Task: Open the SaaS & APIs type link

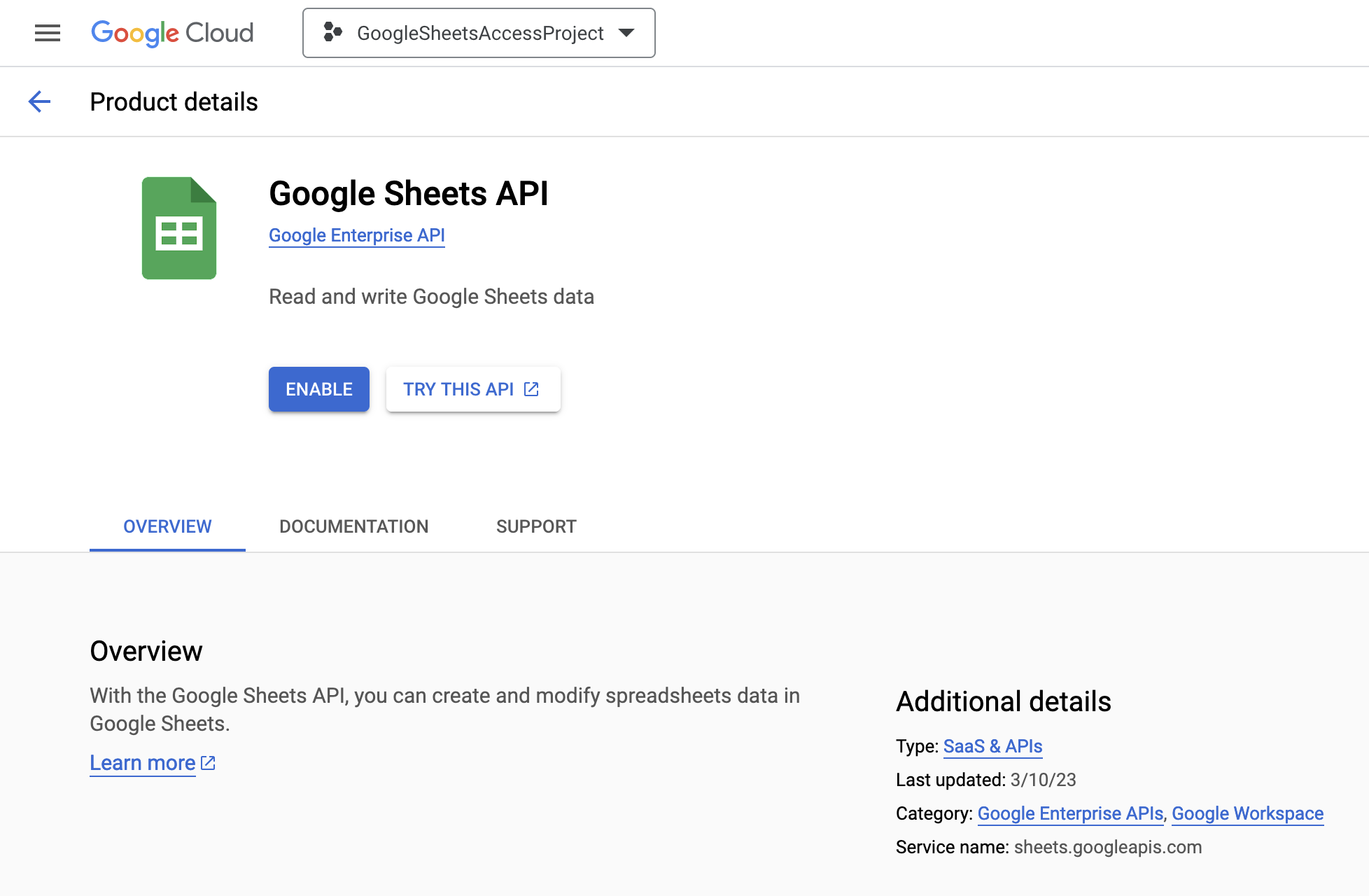Action: [992, 746]
